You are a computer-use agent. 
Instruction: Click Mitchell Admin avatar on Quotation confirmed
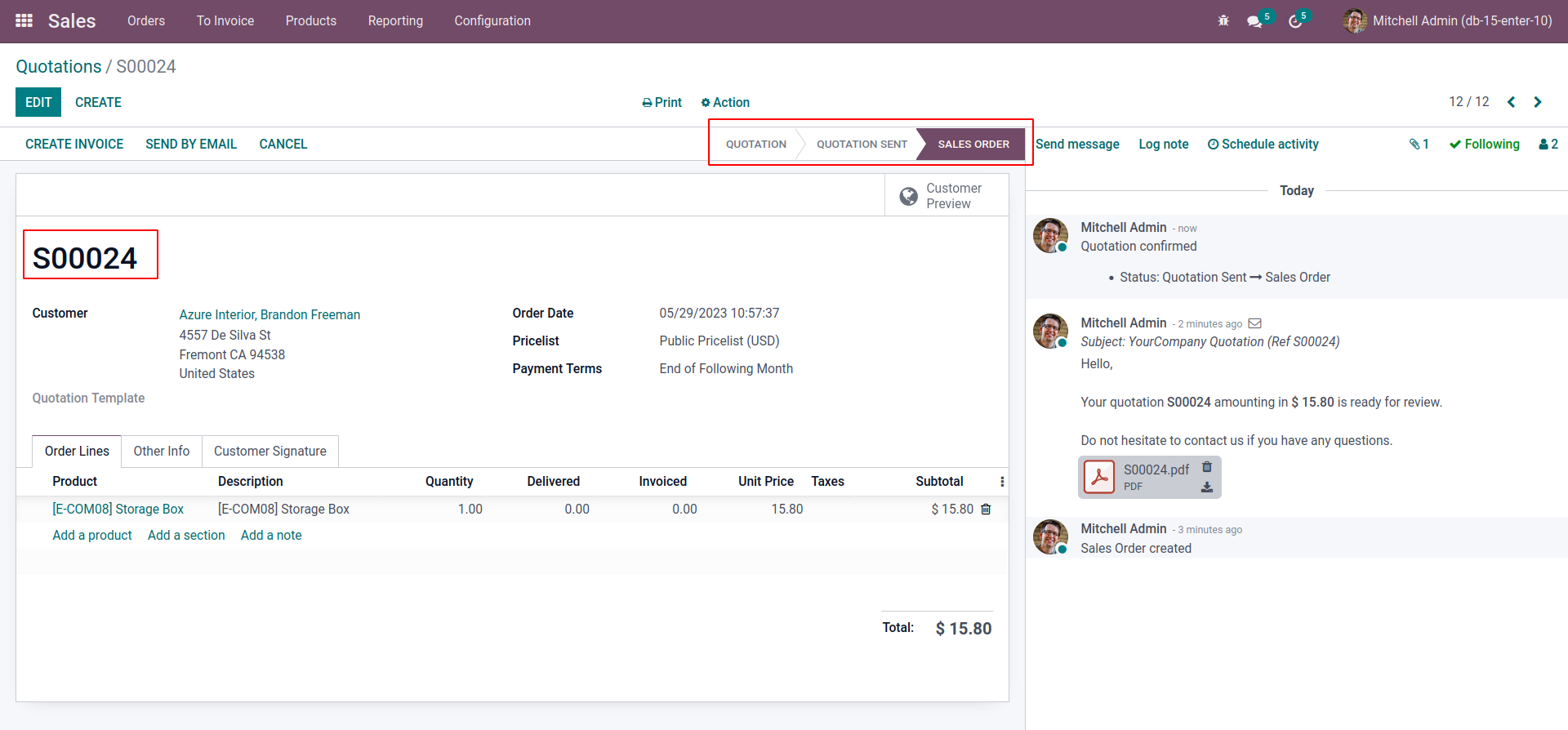[1050, 235]
